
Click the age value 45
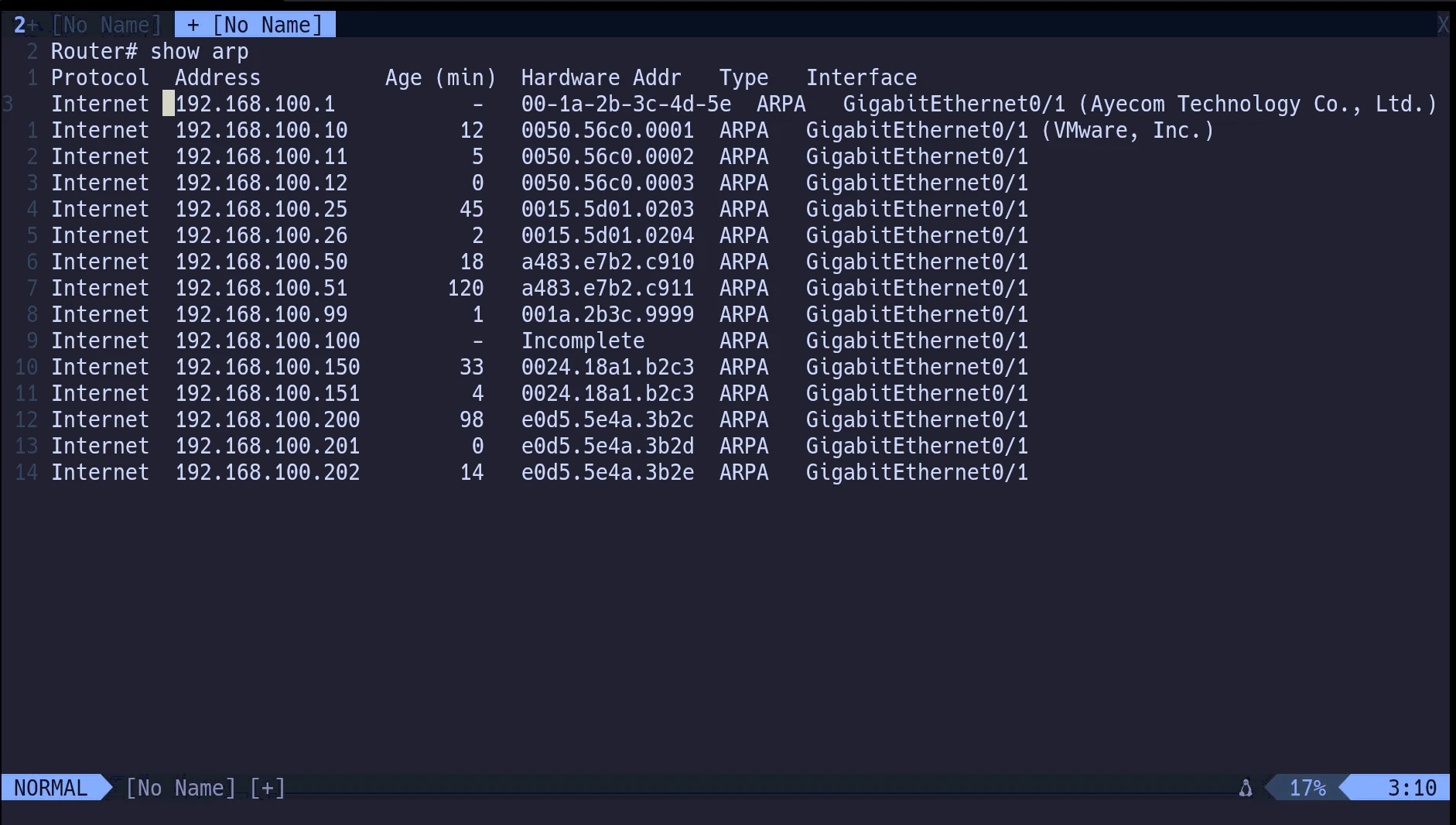pos(472,210)
